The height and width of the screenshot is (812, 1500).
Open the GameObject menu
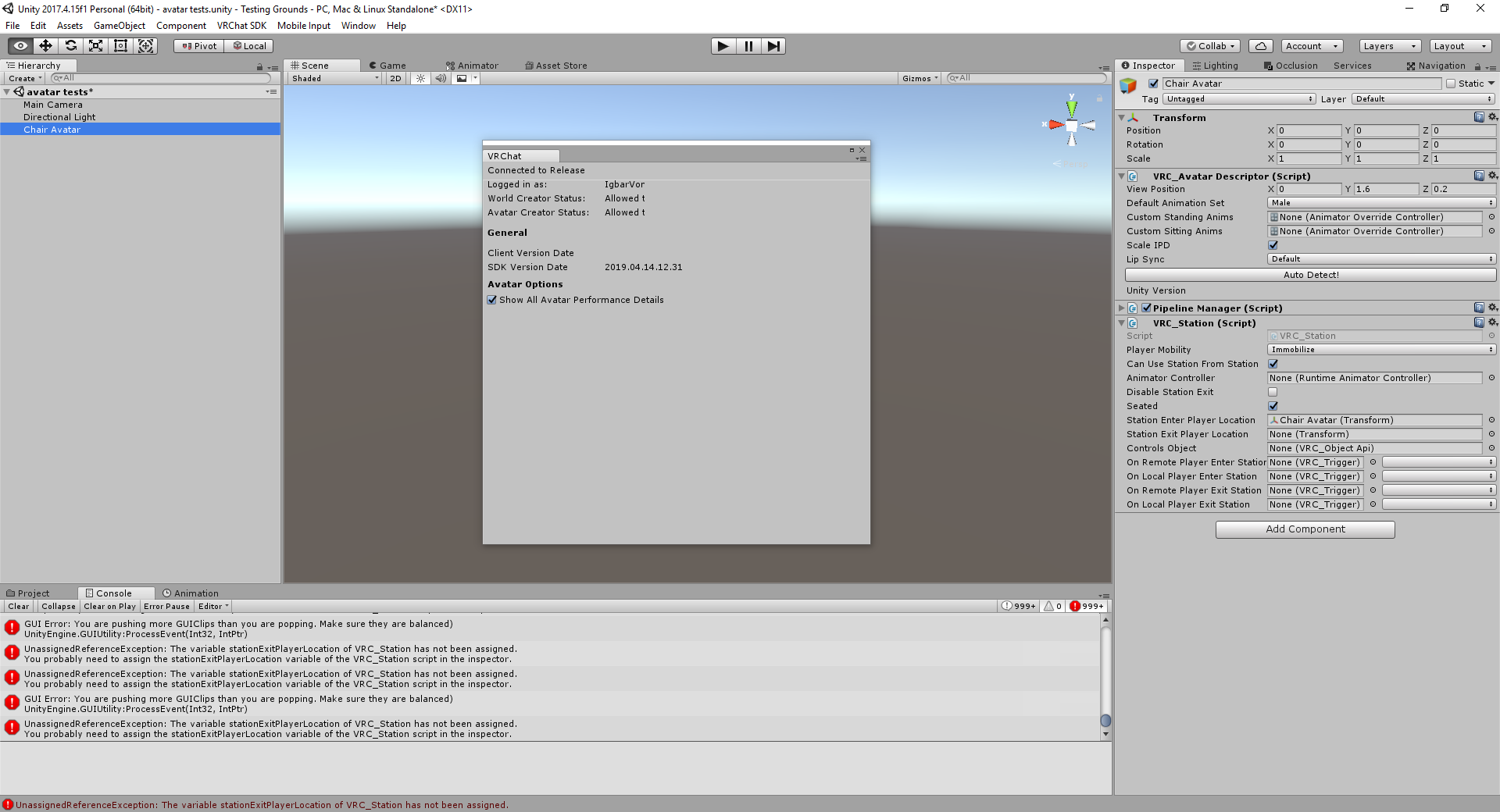click(x=120, y=26)
